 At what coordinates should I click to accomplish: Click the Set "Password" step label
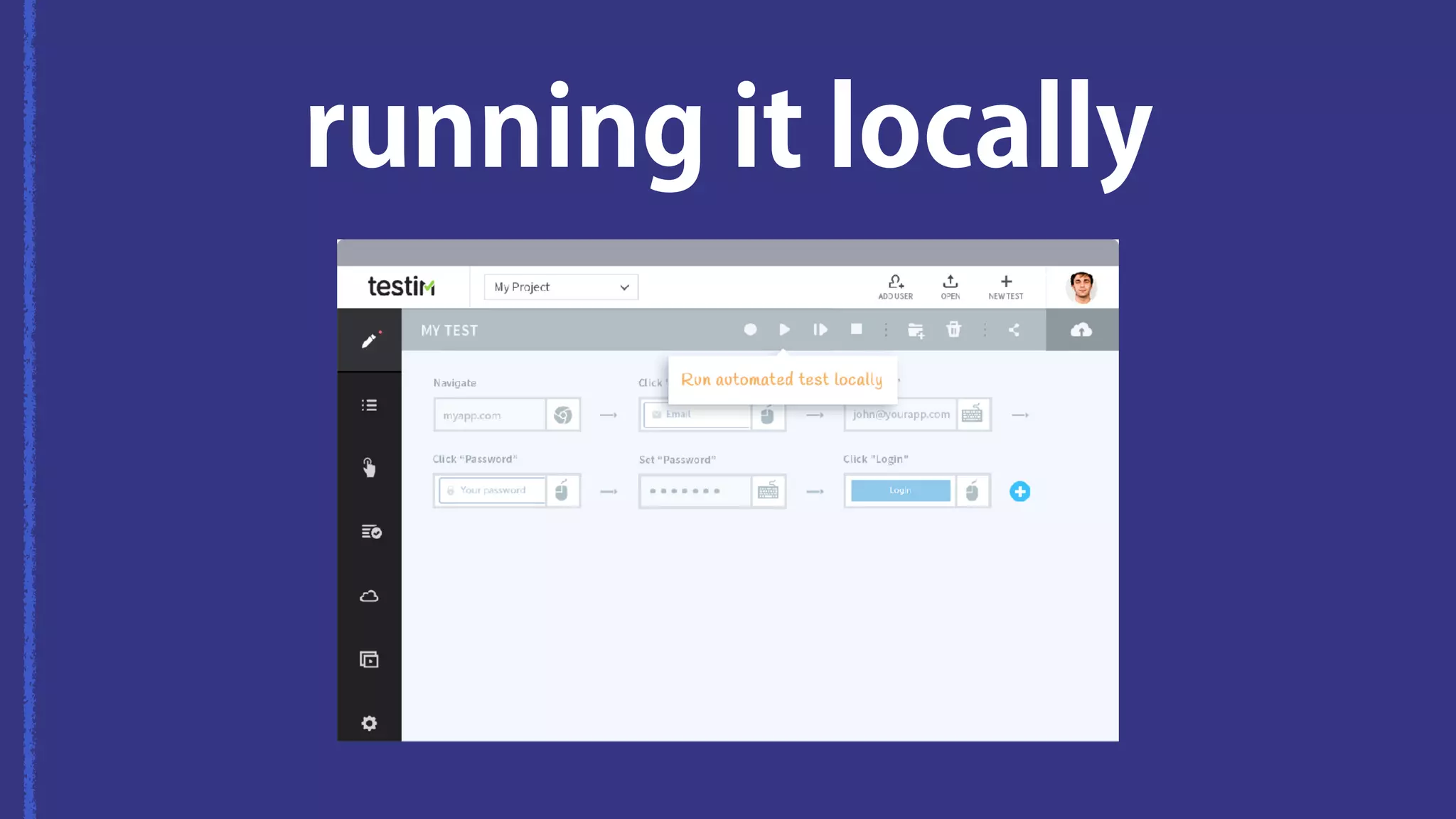678,460
